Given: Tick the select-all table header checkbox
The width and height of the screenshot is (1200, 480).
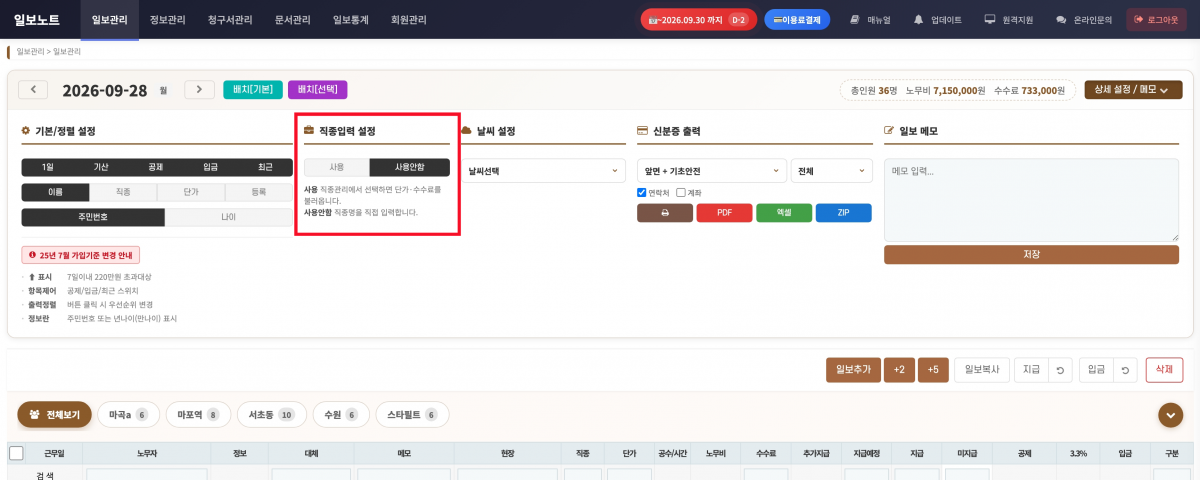Looking at the screenshot, I should [16, 453].
